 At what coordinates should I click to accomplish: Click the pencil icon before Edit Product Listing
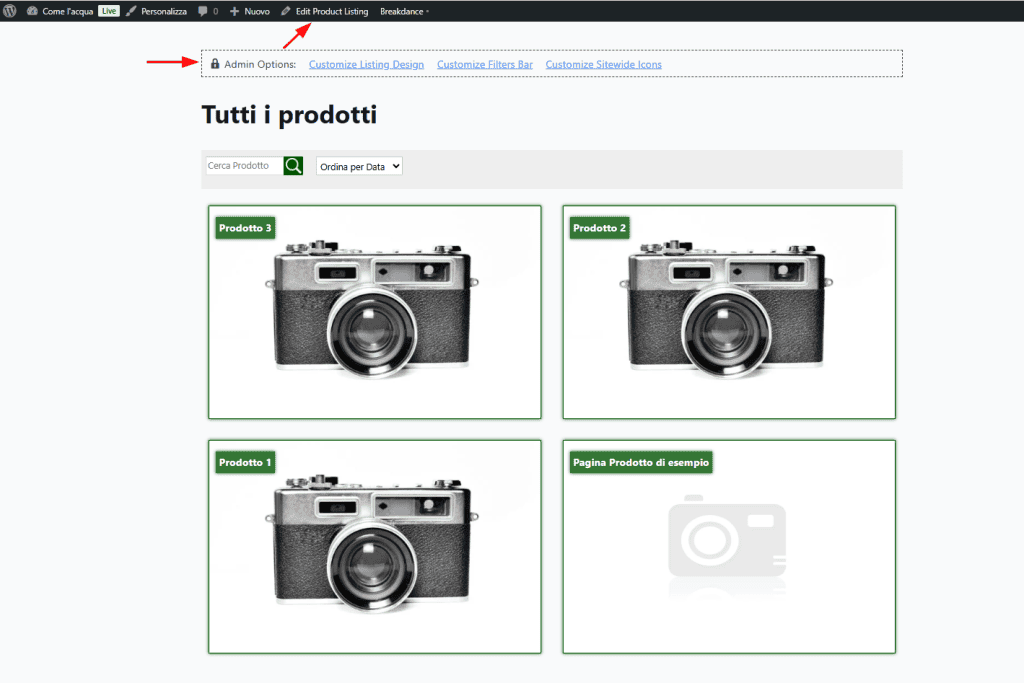(286, 11)
